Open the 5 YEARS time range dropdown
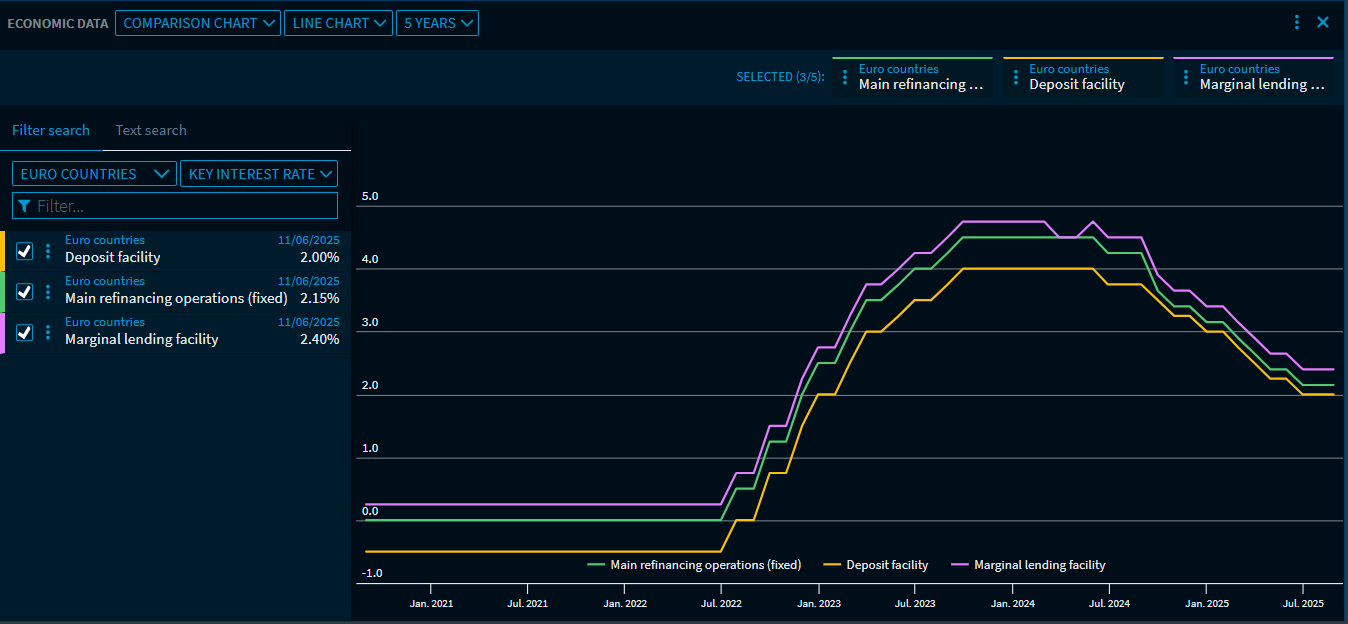This screenshot has width=1348, height=624. 437,22
